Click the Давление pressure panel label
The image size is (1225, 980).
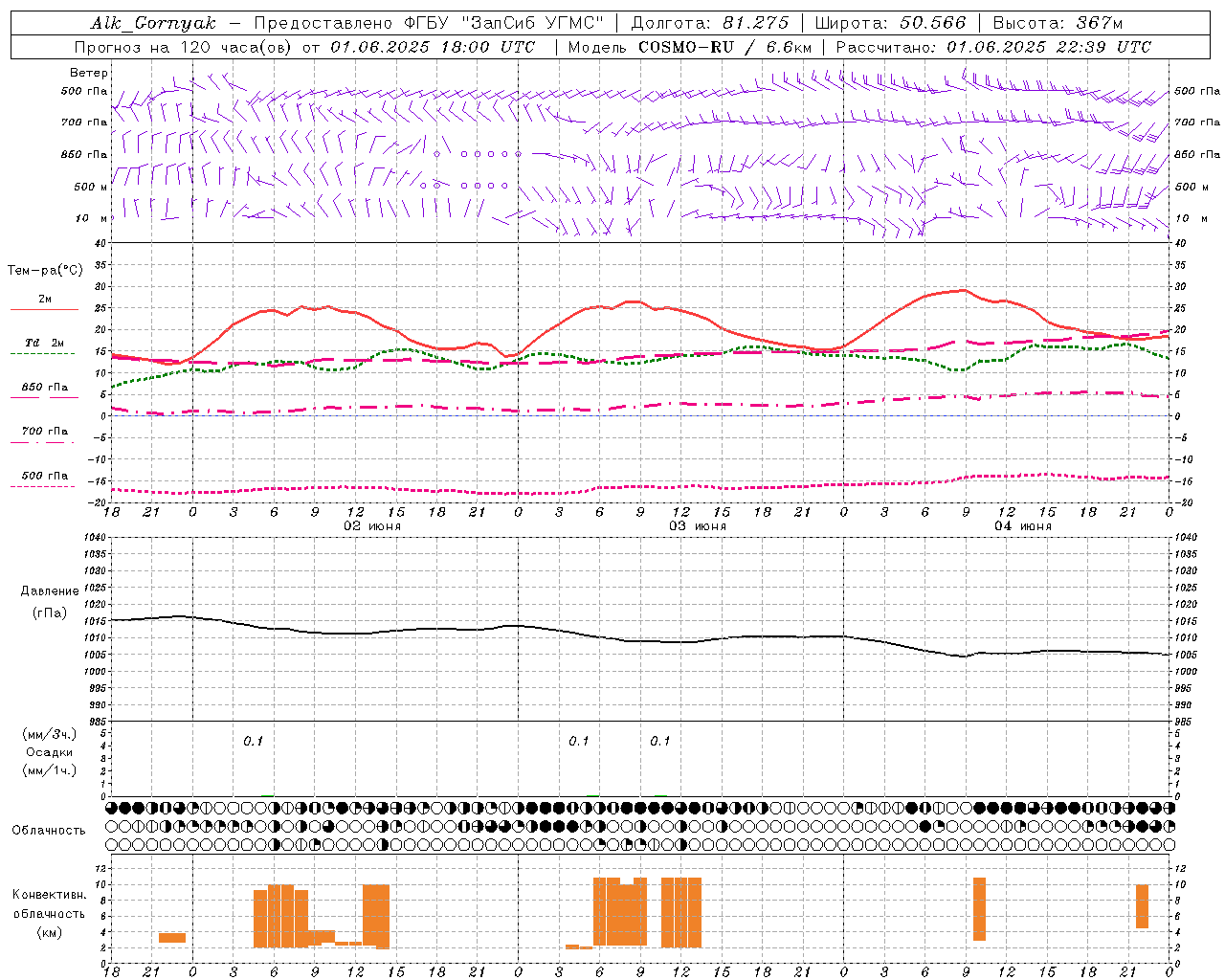click(50, 591)
